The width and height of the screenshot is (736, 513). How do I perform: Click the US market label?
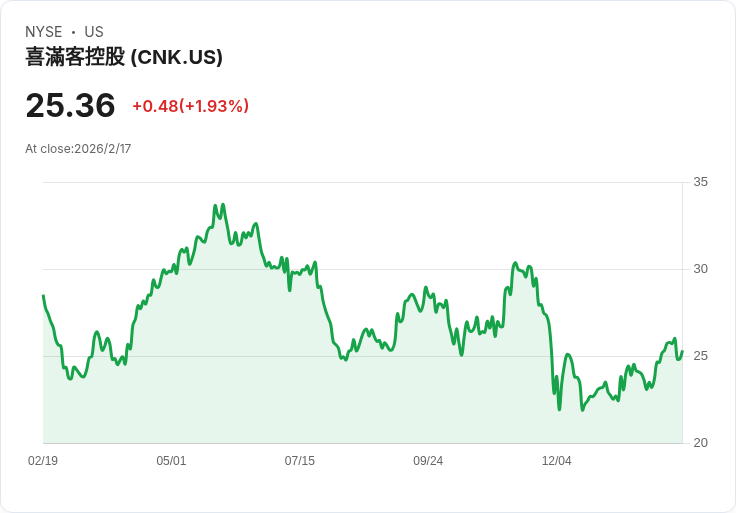94,32
